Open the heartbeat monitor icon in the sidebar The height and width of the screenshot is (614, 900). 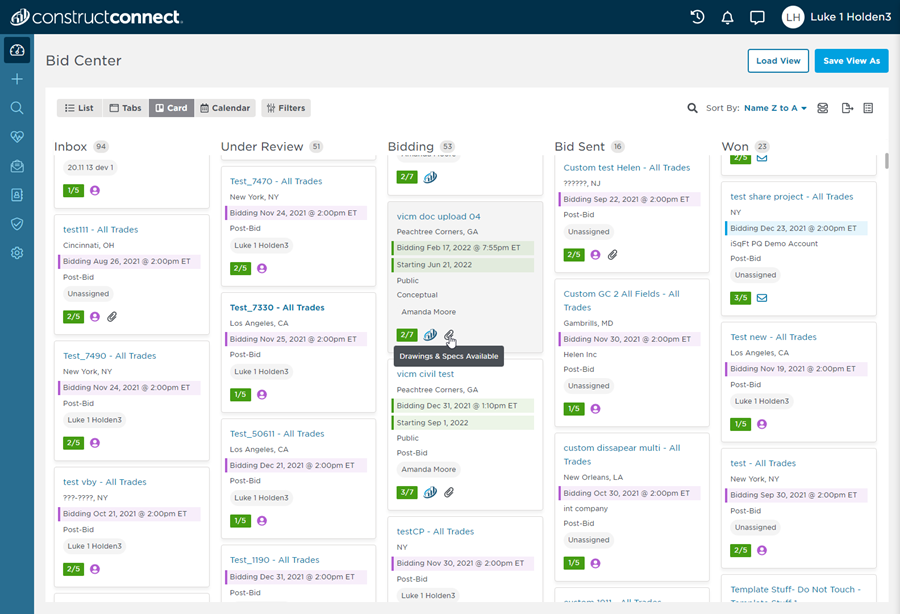tap(17, 137)
